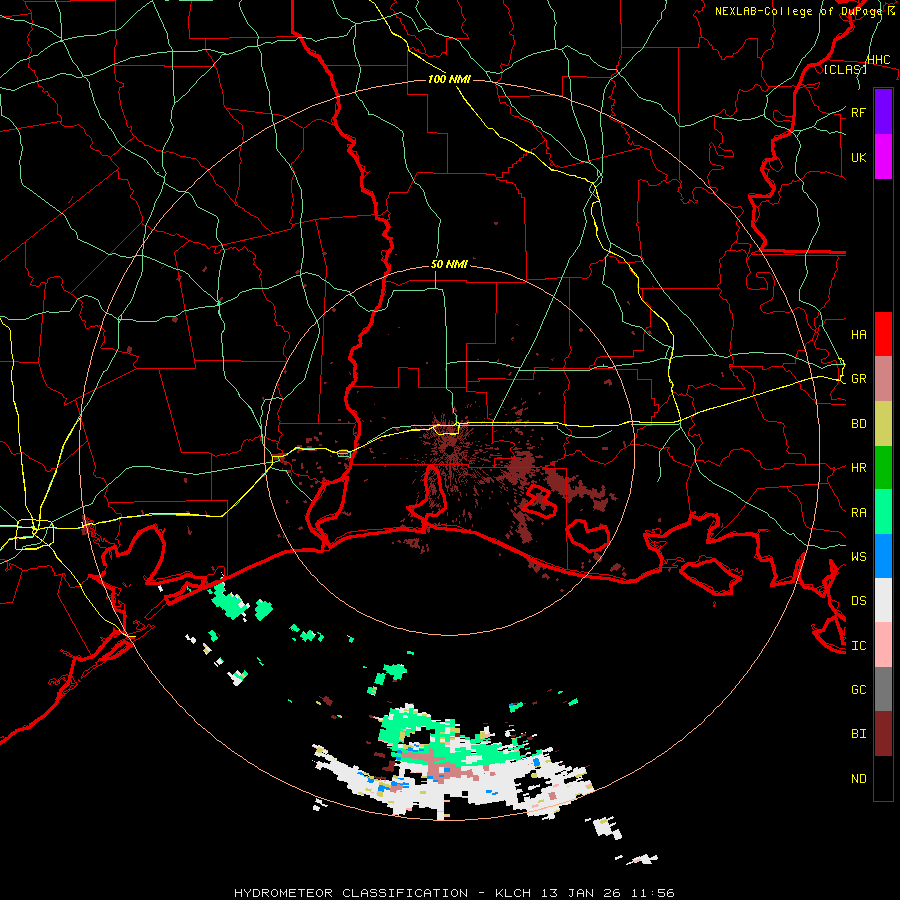Click the UK legend label
Screen dimensions: 900x900
coord(858,157)
